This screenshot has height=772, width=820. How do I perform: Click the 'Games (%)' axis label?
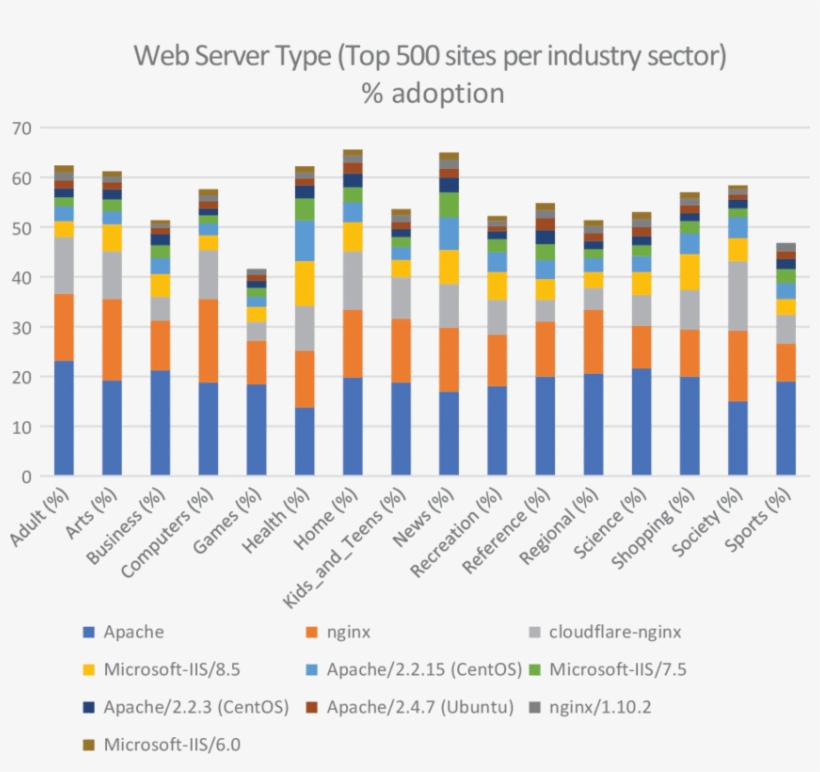[x=226, y=521]
